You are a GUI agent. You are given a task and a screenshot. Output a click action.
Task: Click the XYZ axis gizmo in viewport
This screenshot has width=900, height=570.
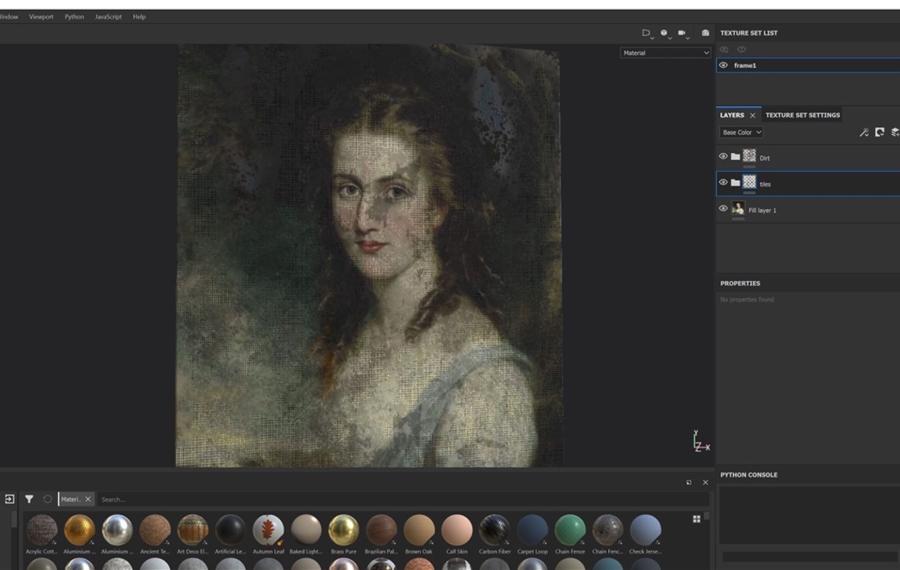coord(700,441)
